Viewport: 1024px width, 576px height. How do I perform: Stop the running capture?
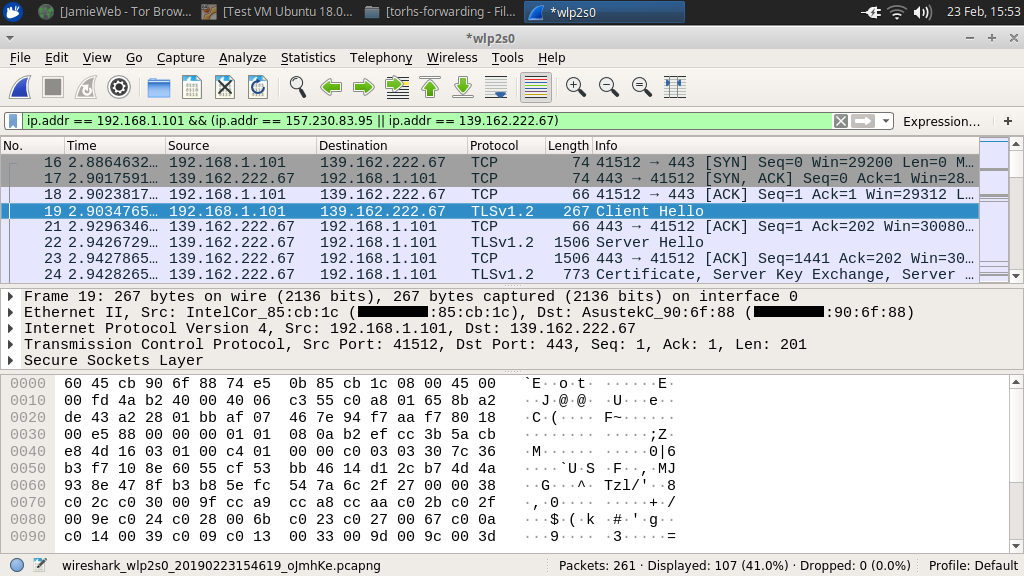tap(53, 87)
